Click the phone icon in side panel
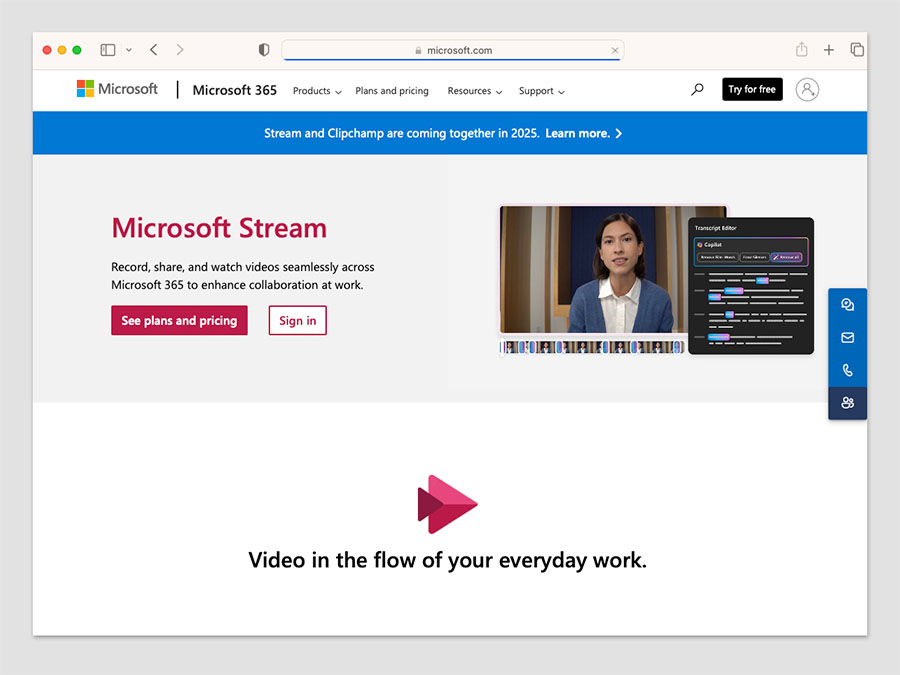 pos(847,370)
